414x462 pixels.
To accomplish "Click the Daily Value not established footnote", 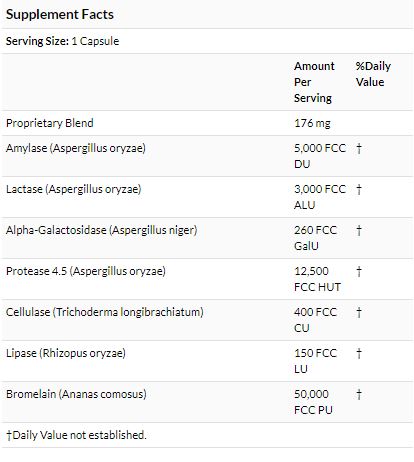I will (76, 435).
